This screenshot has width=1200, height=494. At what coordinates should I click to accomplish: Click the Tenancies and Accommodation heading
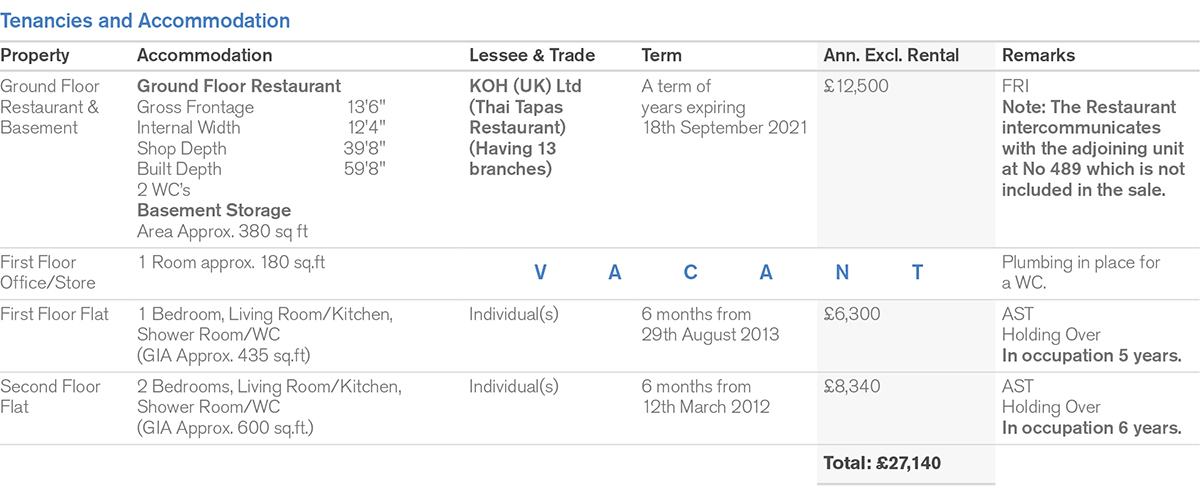pos(146,20)
